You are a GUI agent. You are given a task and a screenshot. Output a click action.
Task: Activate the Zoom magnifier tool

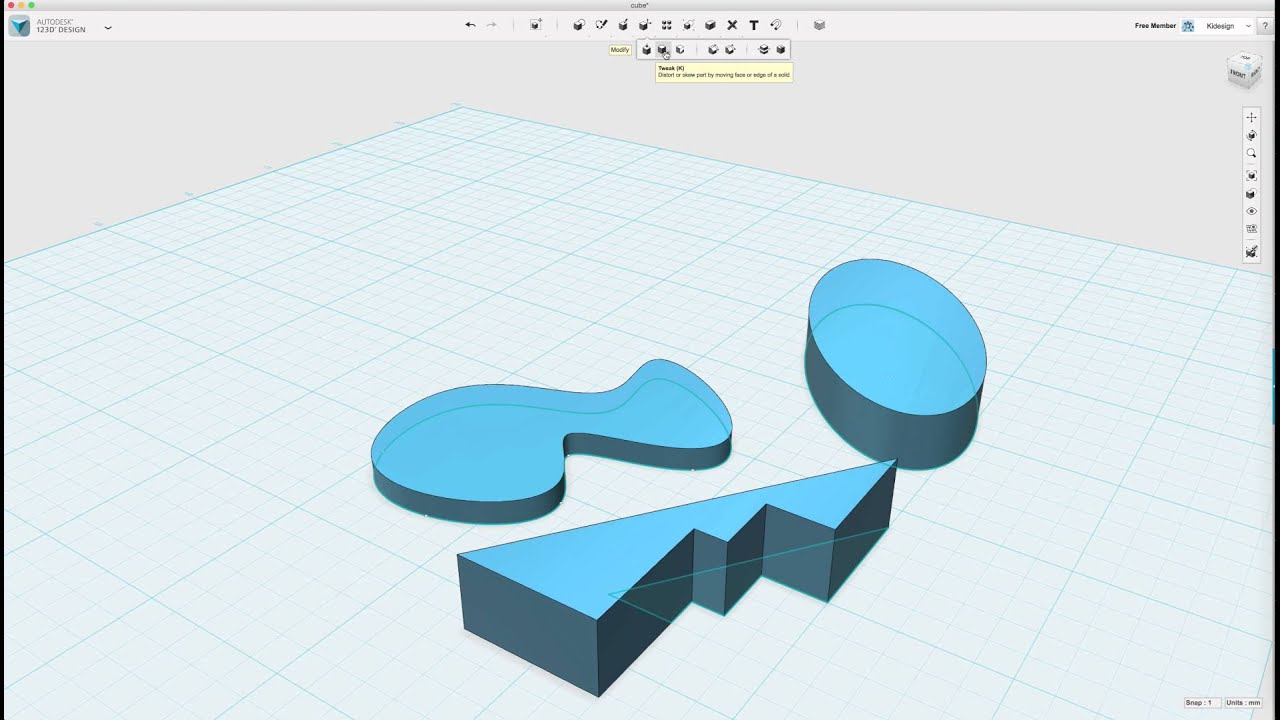click(1251, 153)
